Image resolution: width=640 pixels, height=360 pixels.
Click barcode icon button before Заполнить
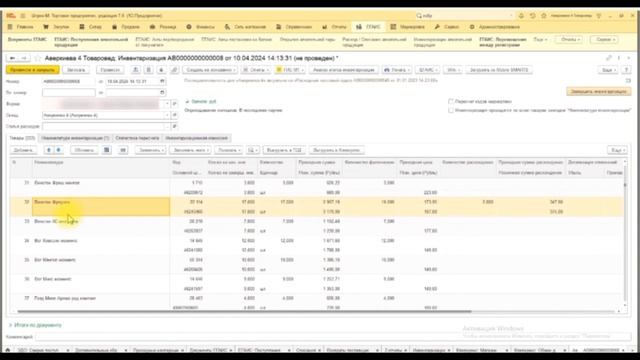tap(123, 150)
